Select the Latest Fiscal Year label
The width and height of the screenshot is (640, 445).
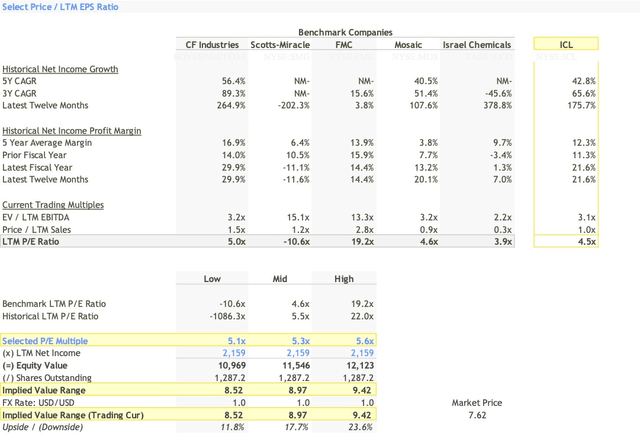37,167
